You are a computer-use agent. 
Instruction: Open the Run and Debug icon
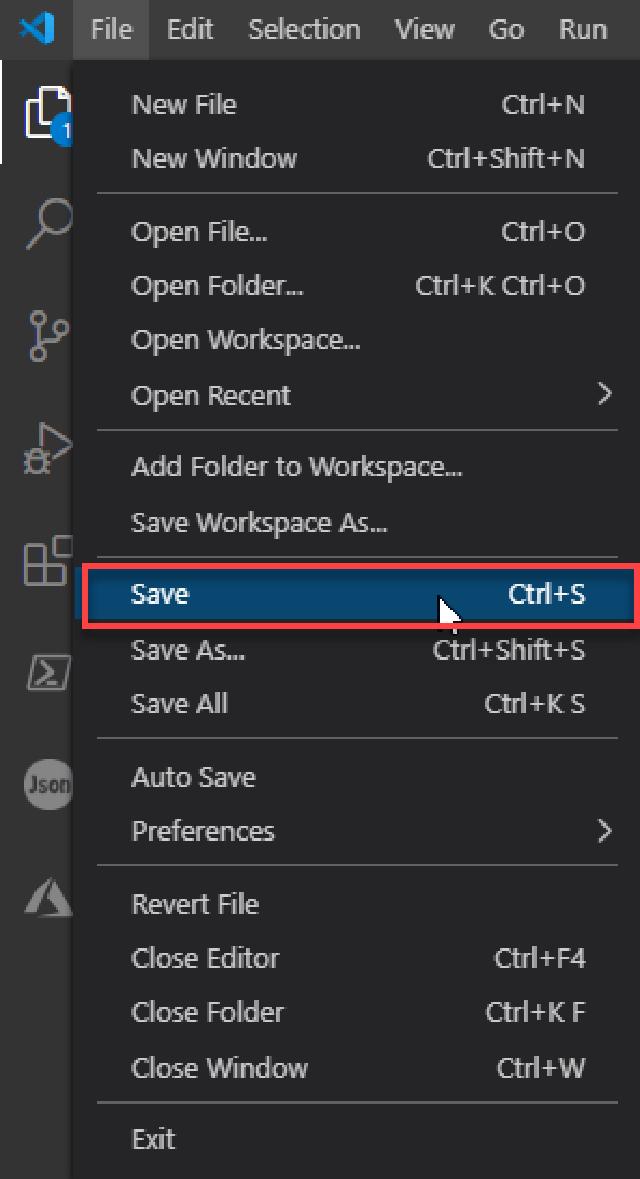48,447
